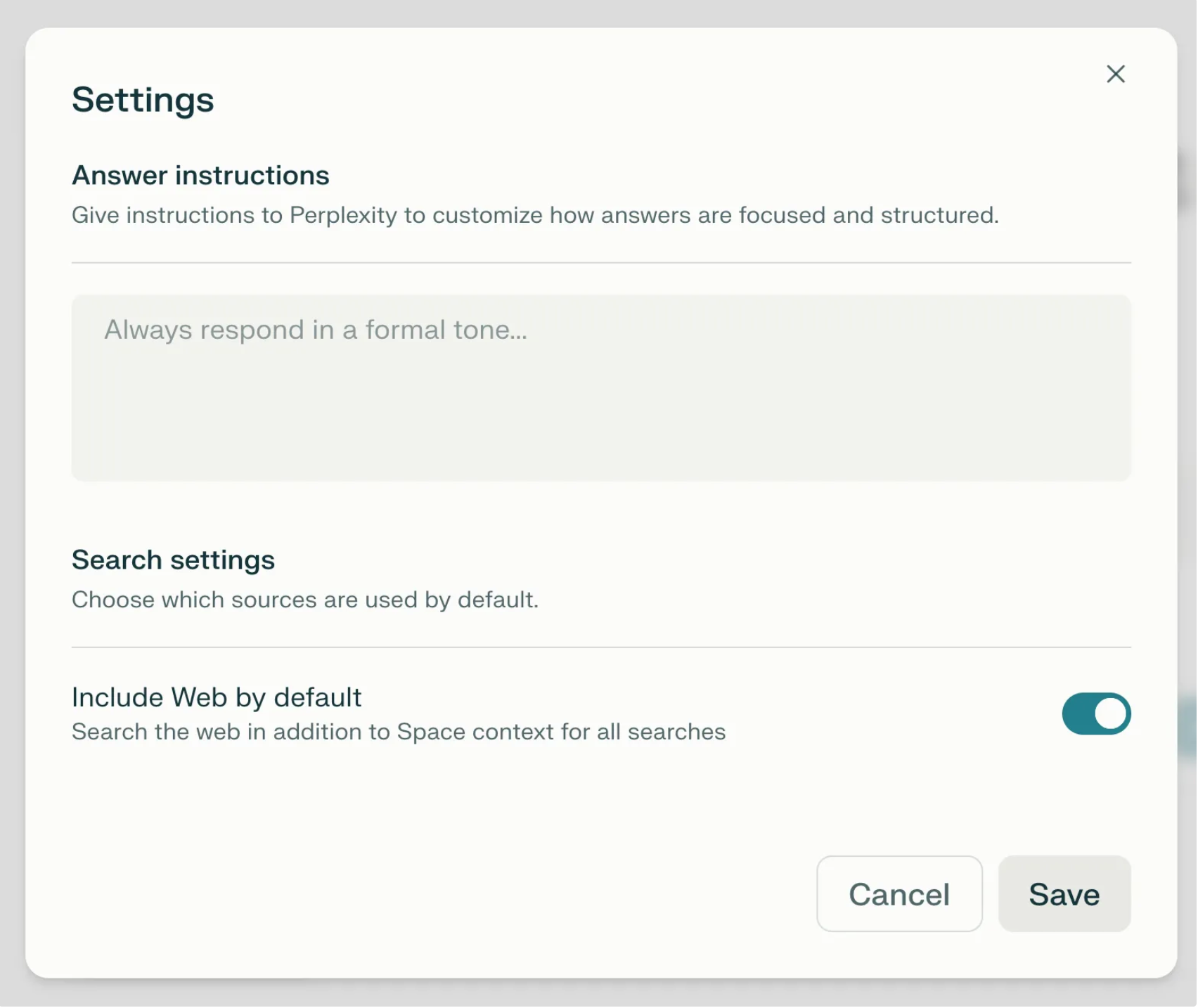Click the divider line under Search settings description
The image size is (1198, 1008).
[601, 647]
